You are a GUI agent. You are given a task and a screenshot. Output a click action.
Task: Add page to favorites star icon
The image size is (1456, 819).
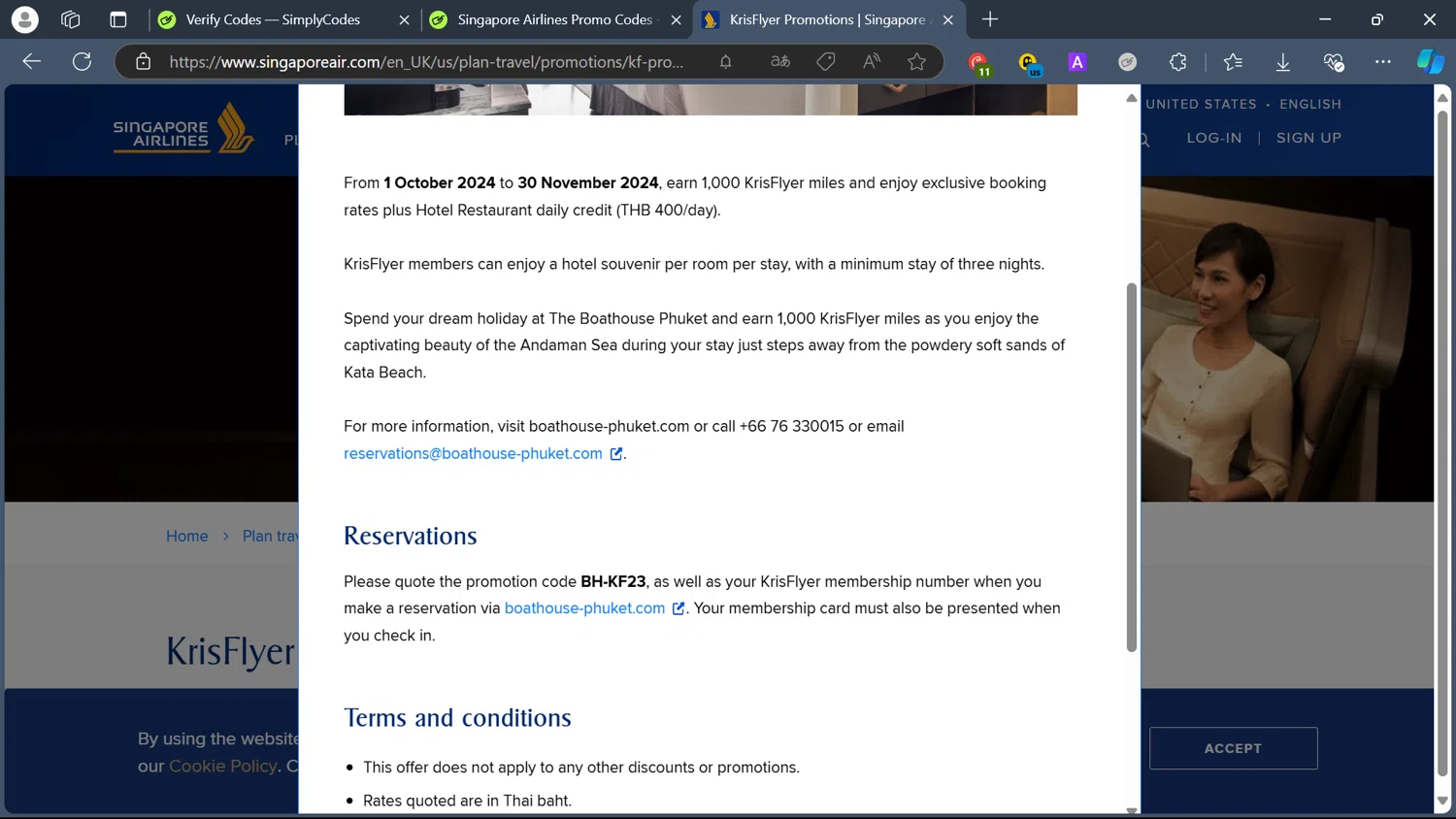pos(917,62)
